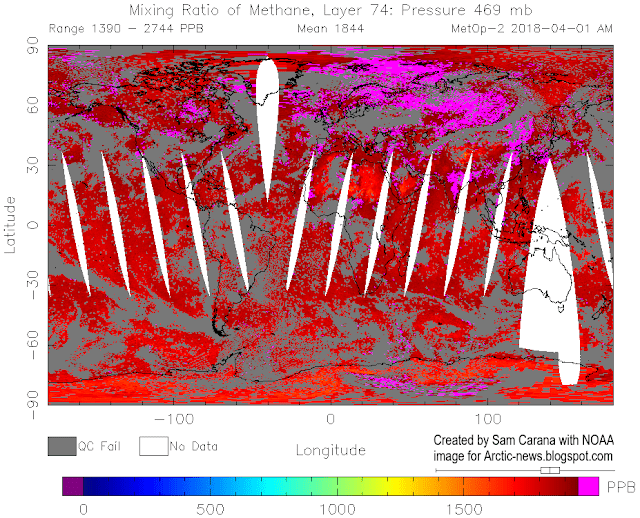Click the white No Data legend box
This screenshot has height=518, width=640.
[x=153, y=446]
